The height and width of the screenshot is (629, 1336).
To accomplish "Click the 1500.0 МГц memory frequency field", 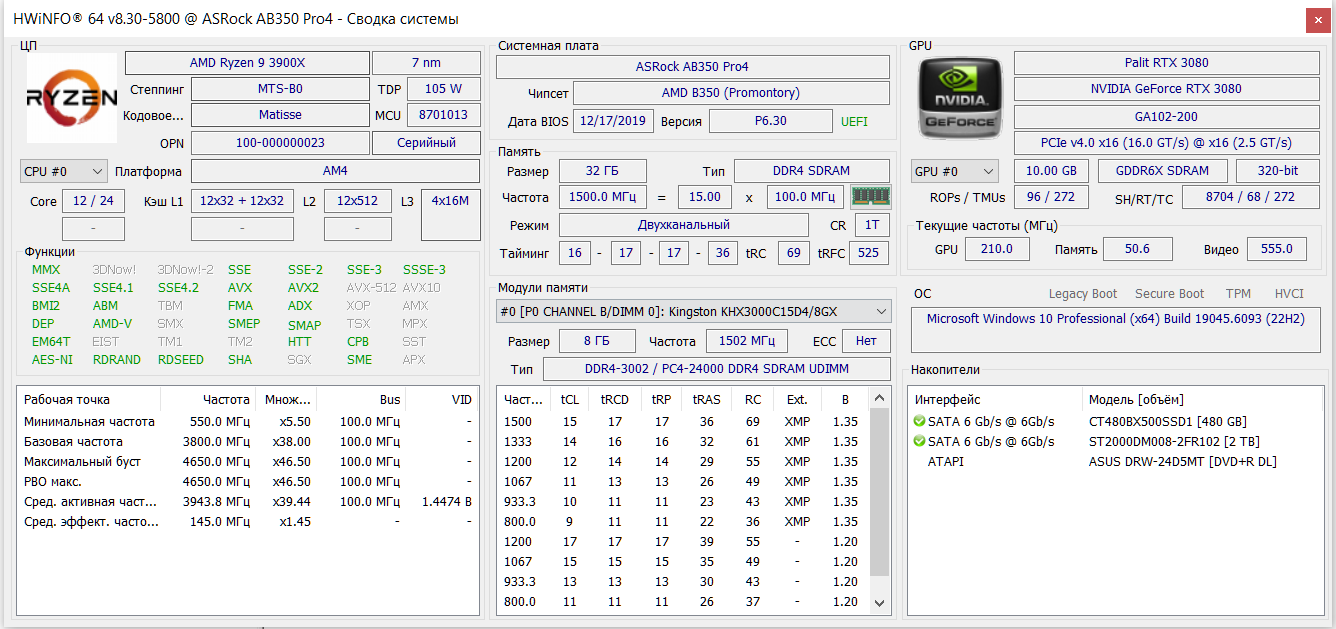I will pyautogui.click(x=603, y=197).
